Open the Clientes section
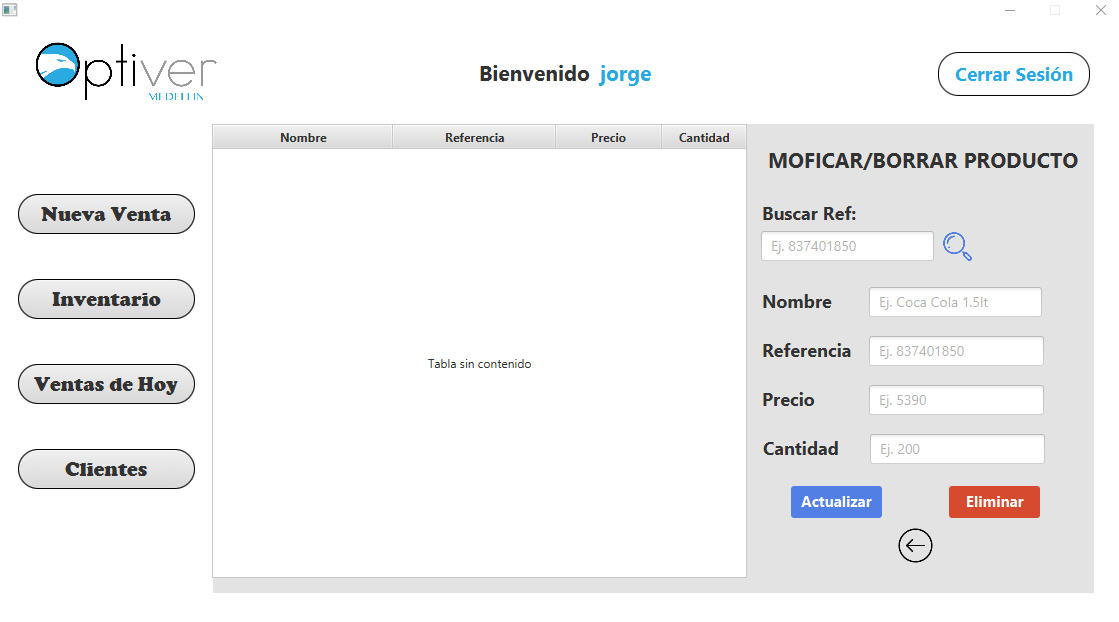This screenshot has width=1119, height=622. coord(106,468)
